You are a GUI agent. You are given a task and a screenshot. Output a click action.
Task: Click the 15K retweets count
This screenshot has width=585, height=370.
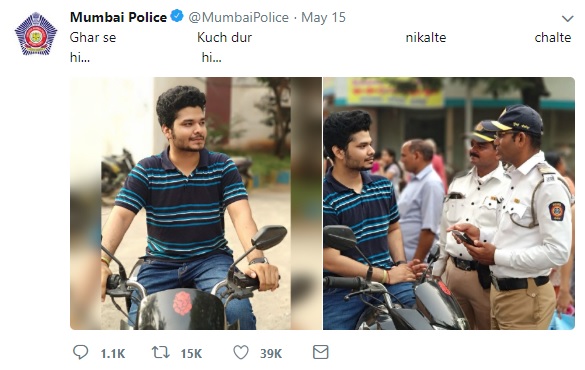pyautogui.click(x=191, y=353)
